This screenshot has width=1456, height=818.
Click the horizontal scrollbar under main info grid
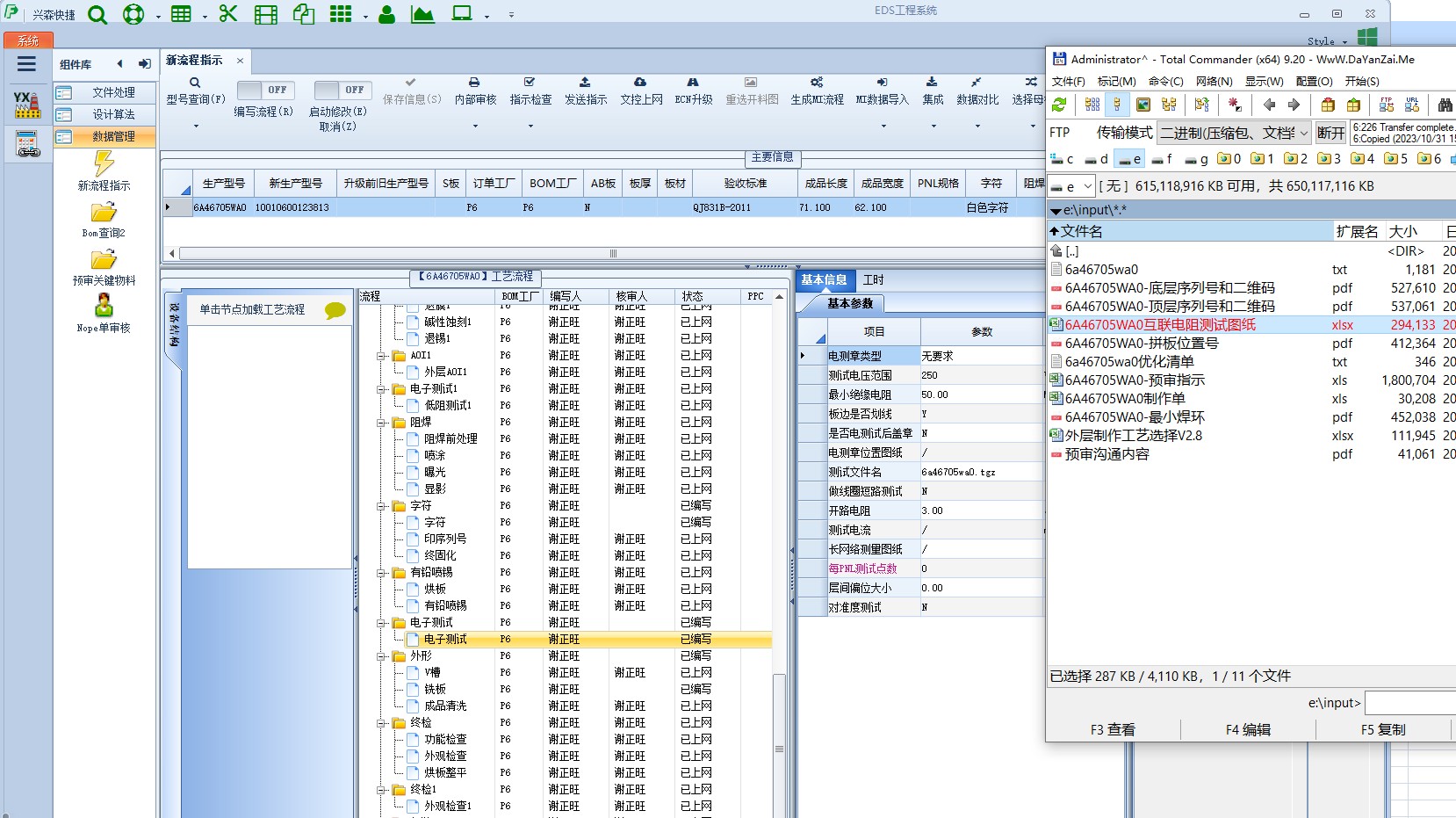pyautogui.click(x=612, y=254)
